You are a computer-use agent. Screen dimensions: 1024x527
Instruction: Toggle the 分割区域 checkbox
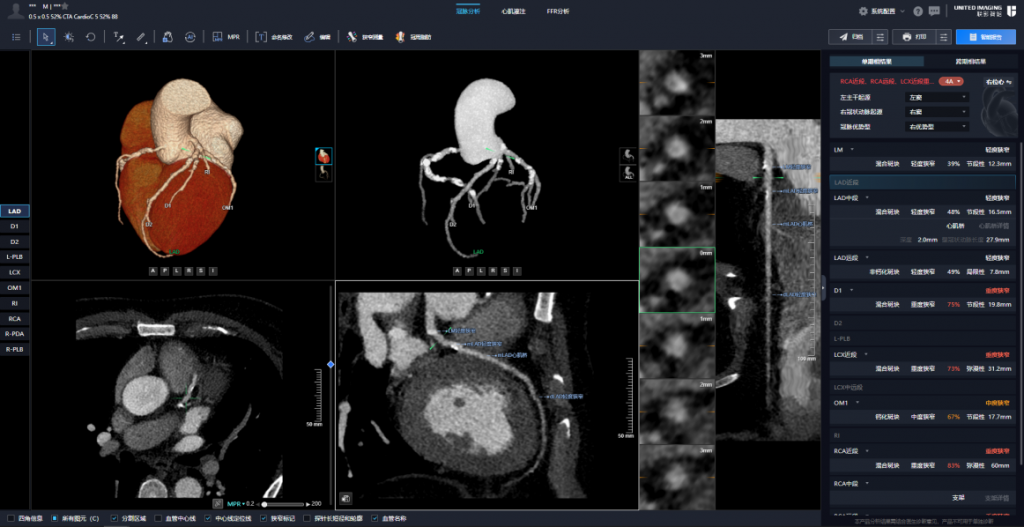(x=115, y=518)
